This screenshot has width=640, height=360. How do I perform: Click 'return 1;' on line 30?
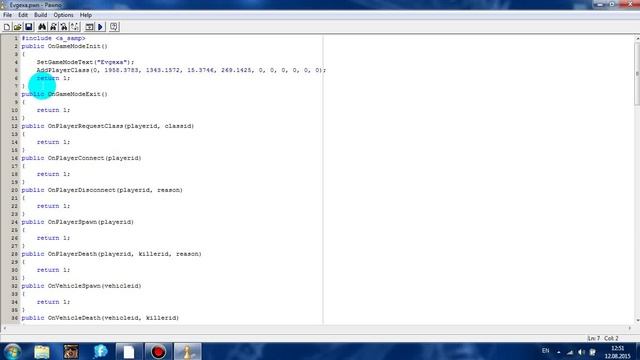coord(53,270)
